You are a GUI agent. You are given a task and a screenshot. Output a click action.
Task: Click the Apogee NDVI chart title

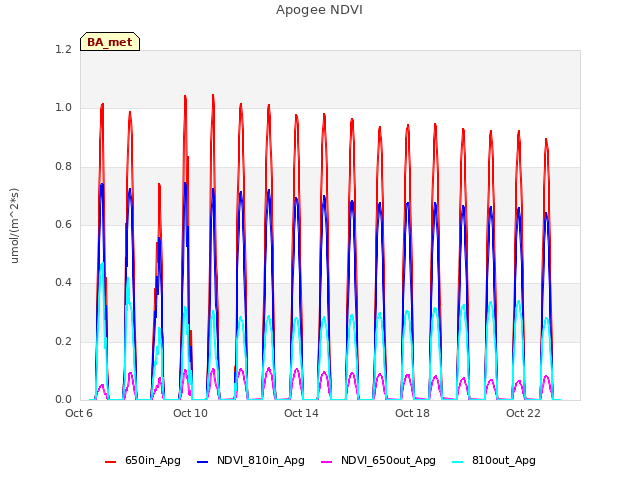point(319,10)
